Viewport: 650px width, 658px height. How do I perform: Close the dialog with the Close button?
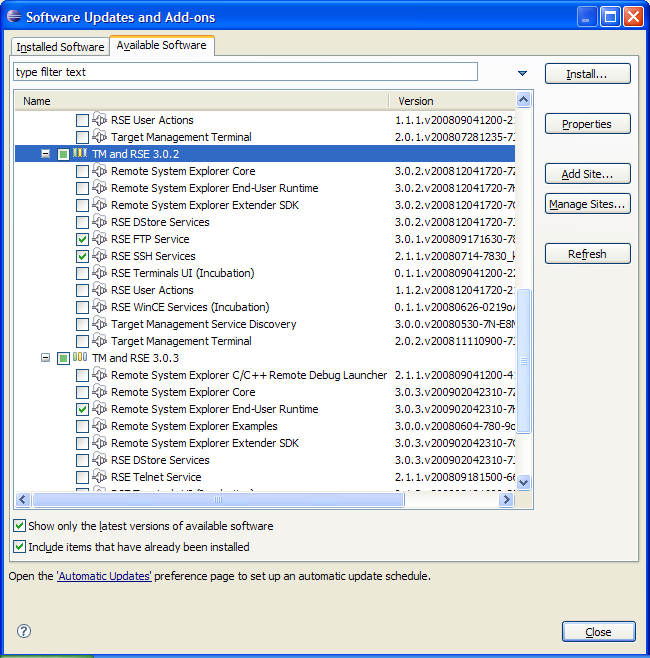click(599, 632)
